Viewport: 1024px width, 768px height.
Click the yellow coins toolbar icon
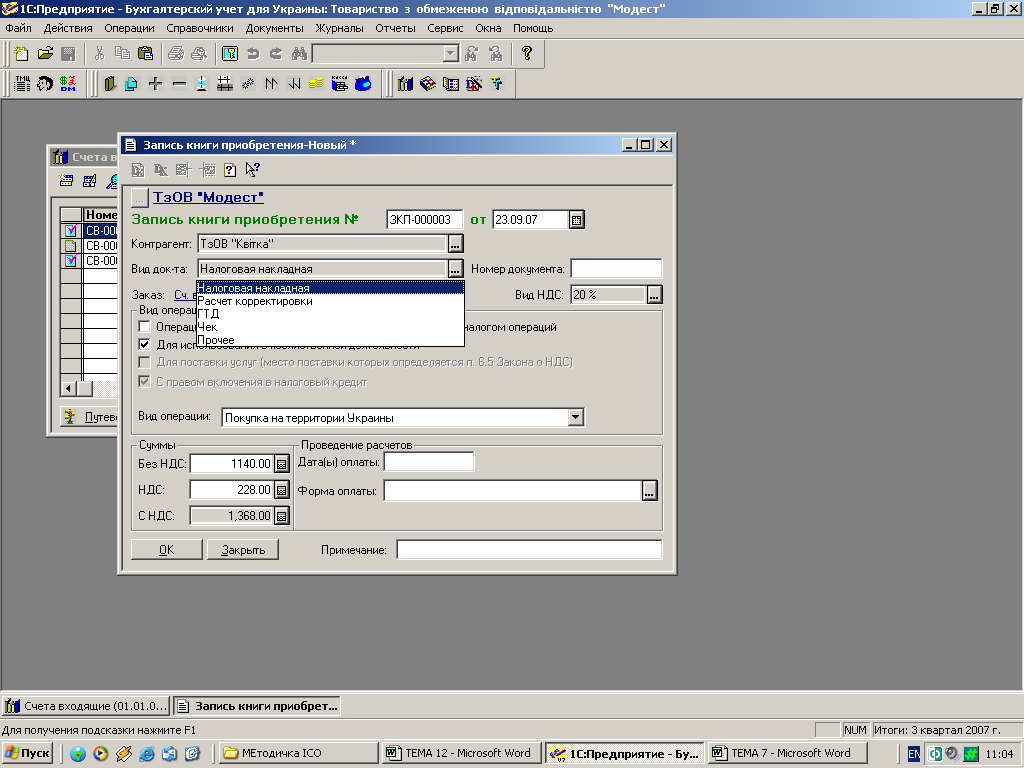(x=317, y=84)
